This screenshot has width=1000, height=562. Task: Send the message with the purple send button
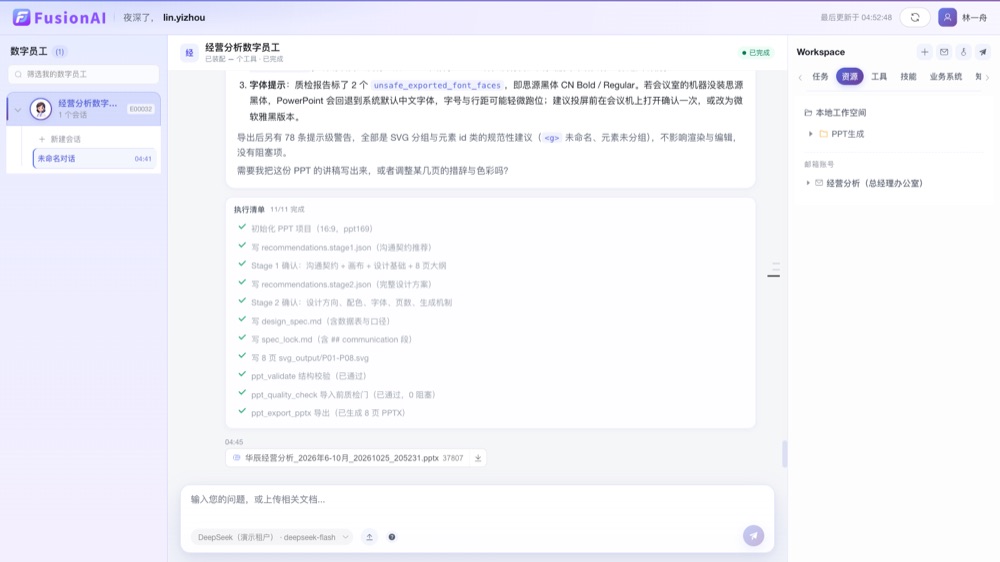pyautogui.click(x=753, y=536)
